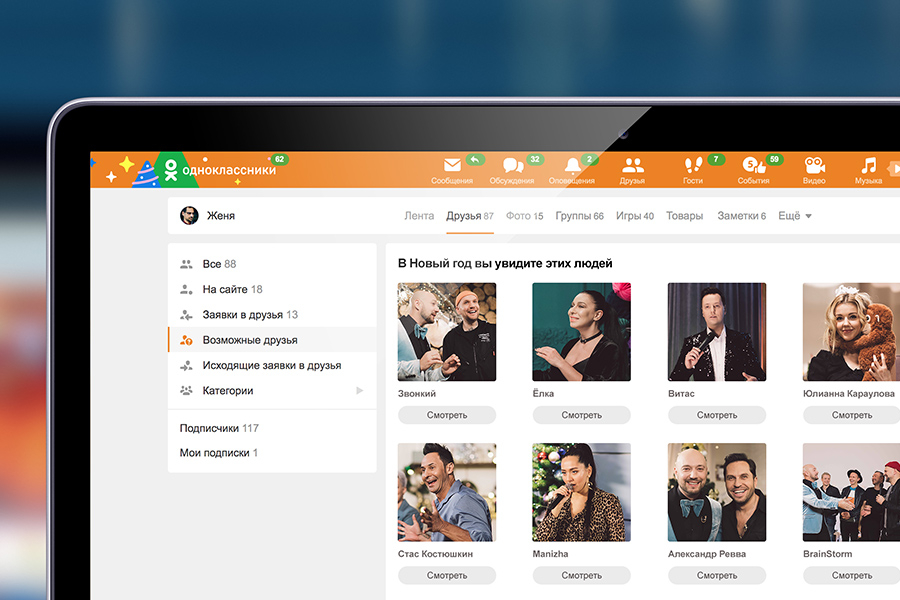Open the Александр Ревва photo thumbnail
Screen dimensions: 900x600
tap(717, 492)
